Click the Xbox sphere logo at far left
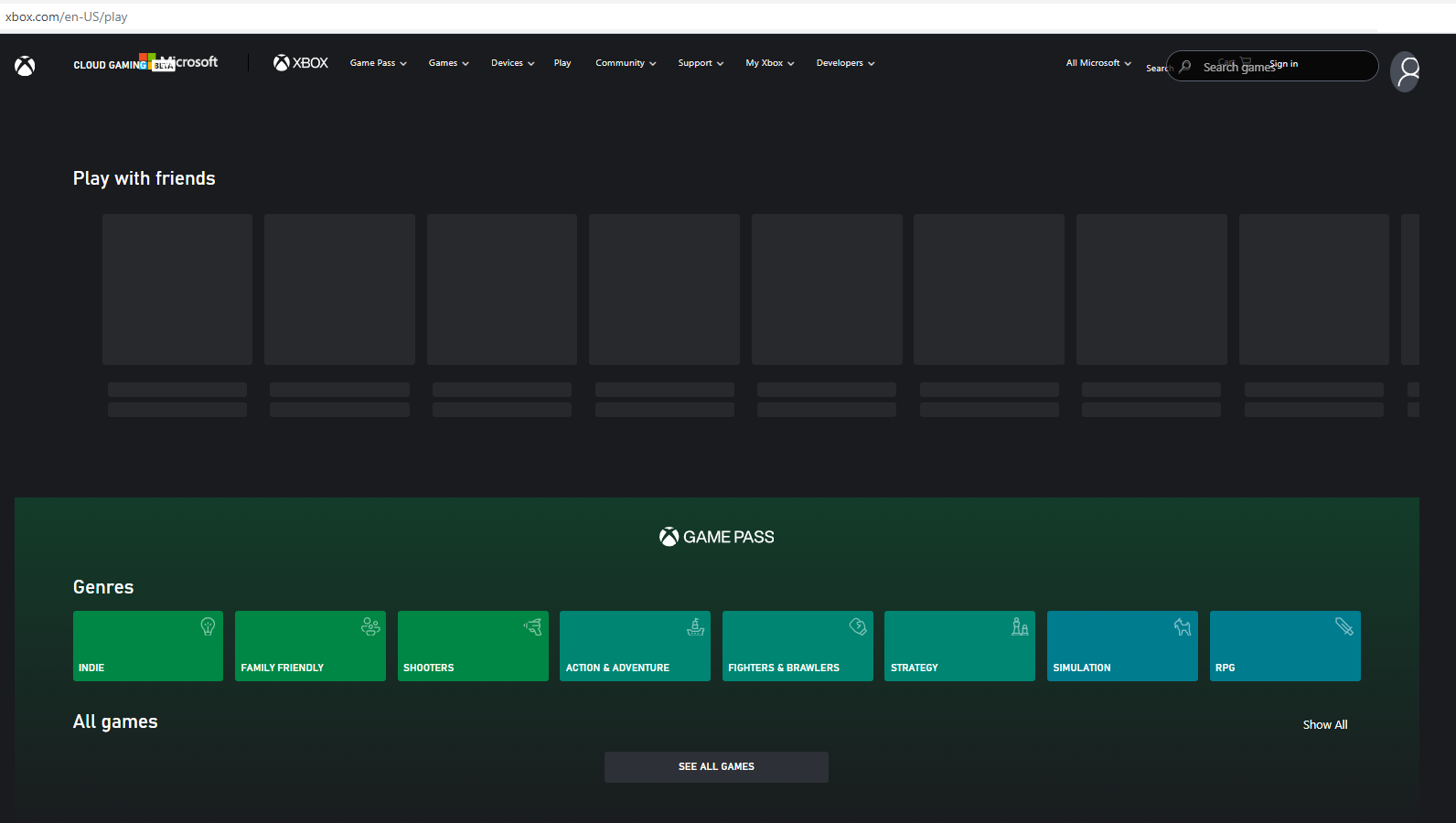This screenshot has height=823, width=1456. 25,66
